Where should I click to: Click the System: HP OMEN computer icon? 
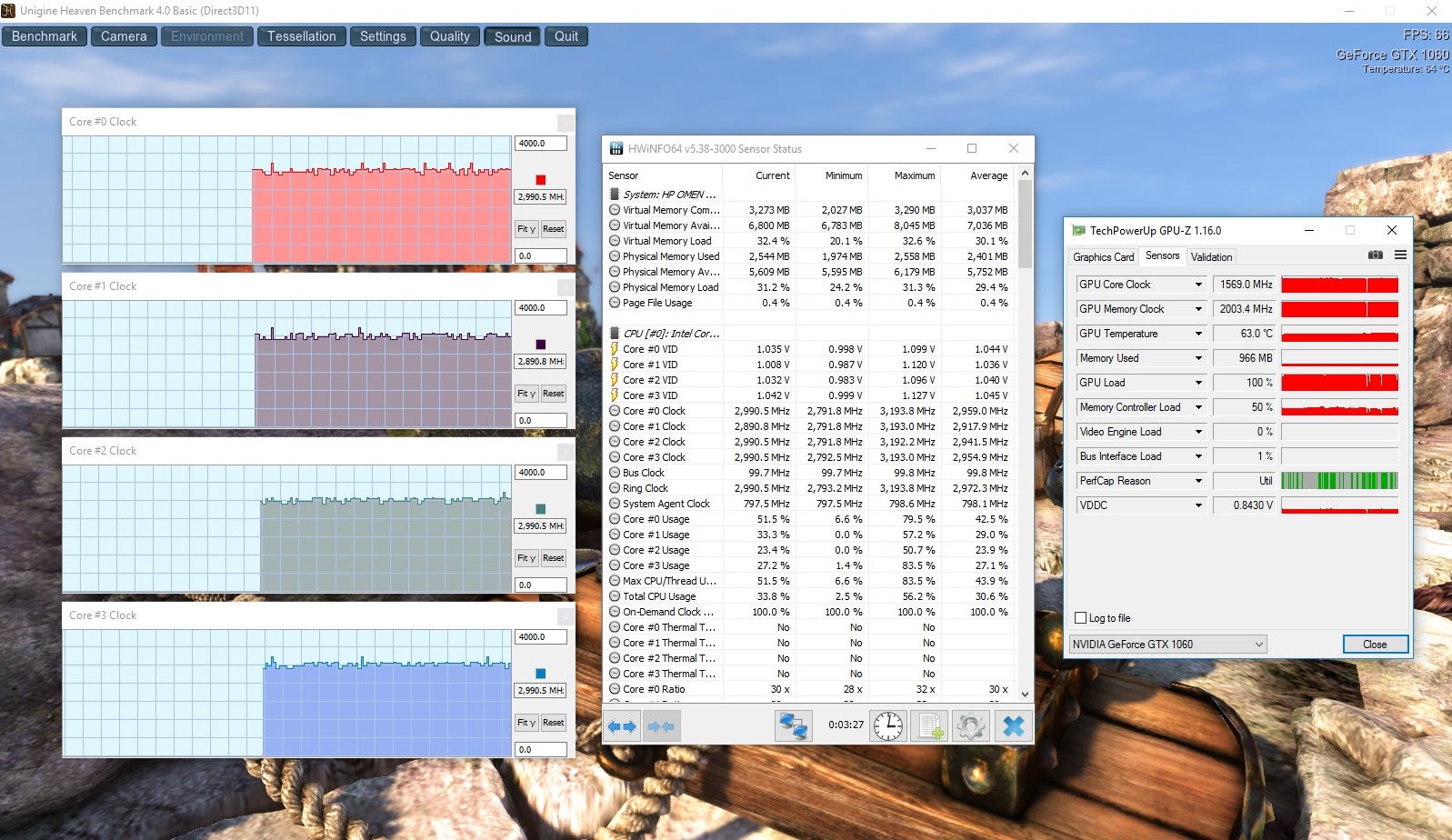pyautogui.click(x=615, y=195)
